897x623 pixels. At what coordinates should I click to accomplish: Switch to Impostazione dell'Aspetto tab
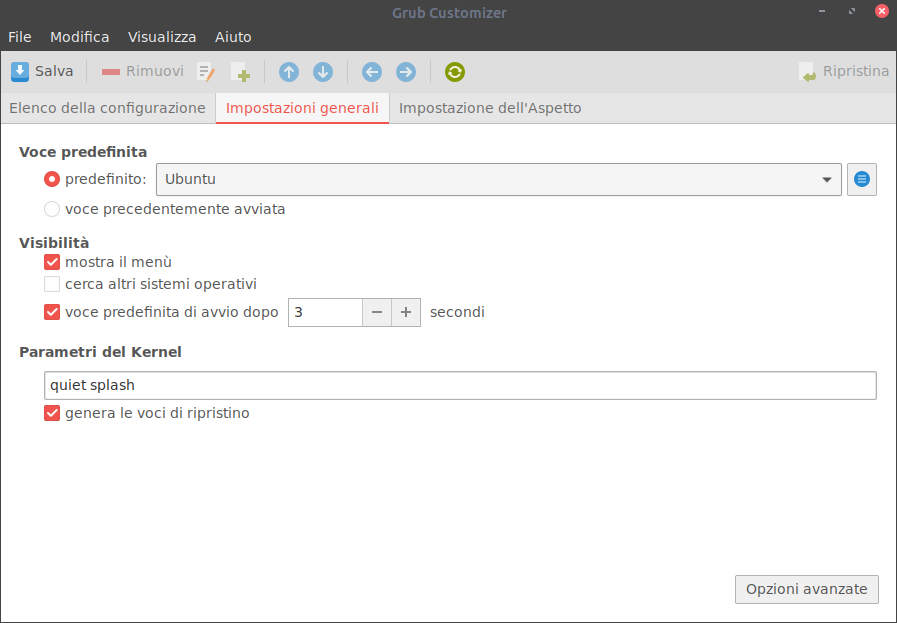(x=490, y=108)
